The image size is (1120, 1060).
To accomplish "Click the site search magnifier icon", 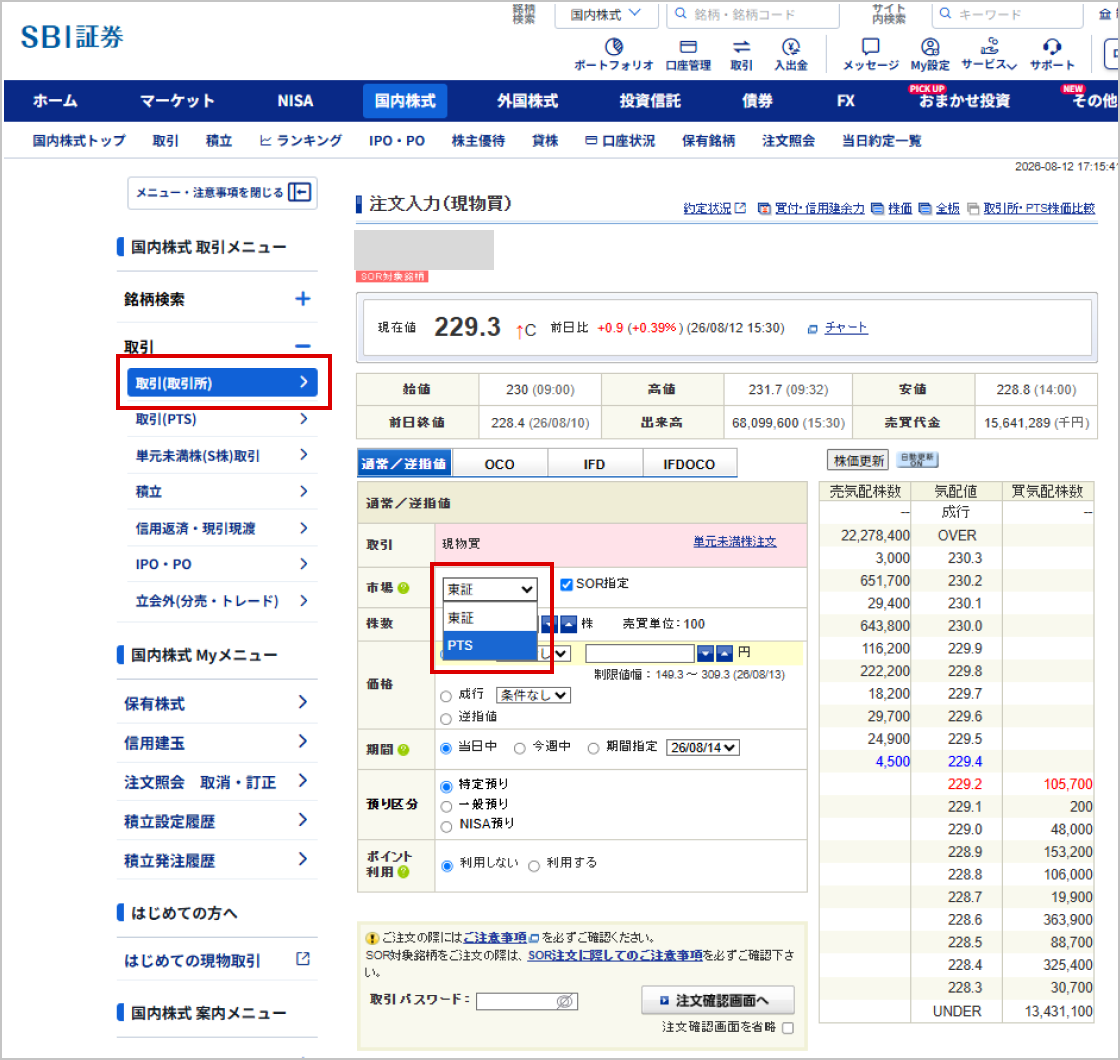I will pos(946,14).
